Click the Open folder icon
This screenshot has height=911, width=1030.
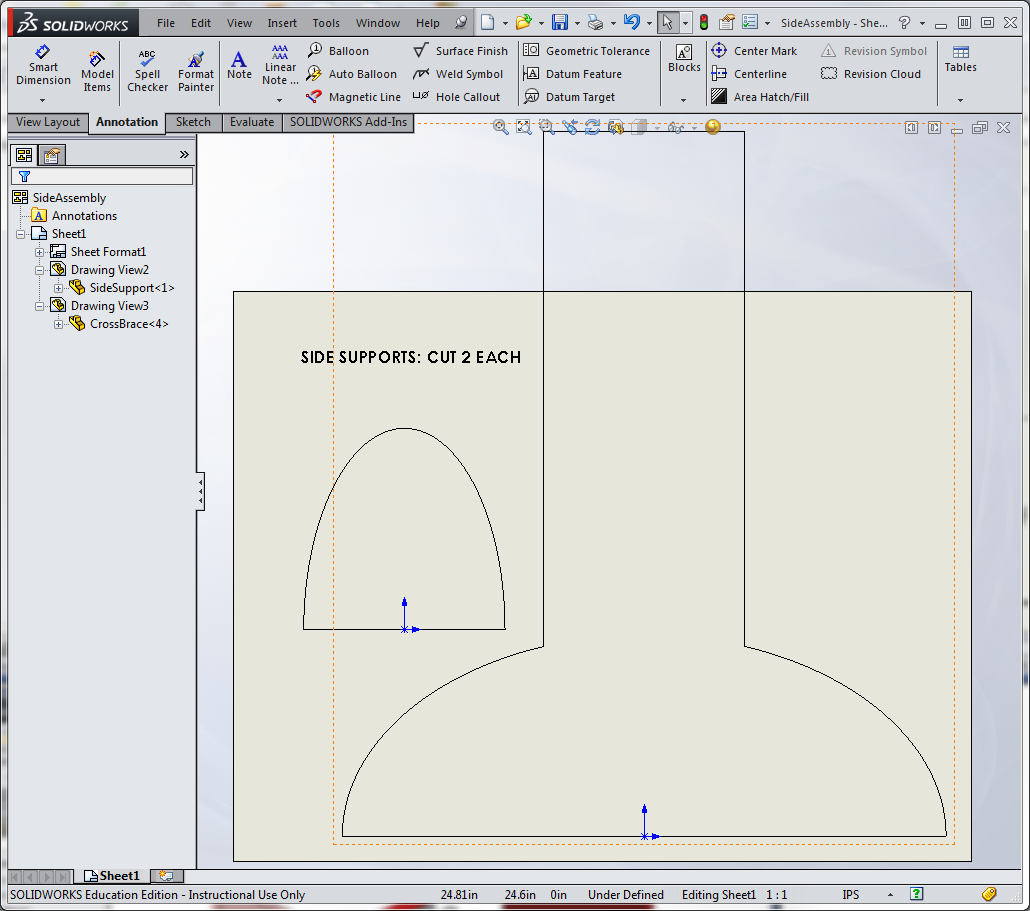point(524,22)
